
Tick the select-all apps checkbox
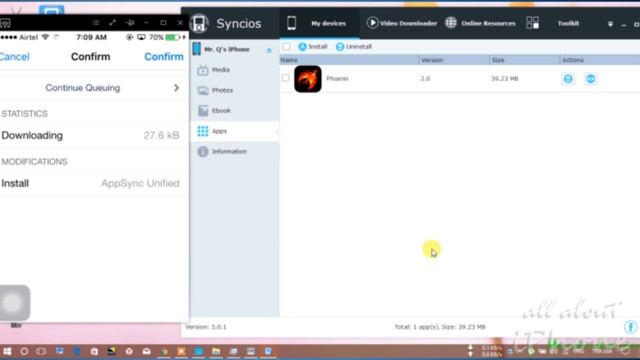coord(287,47)
